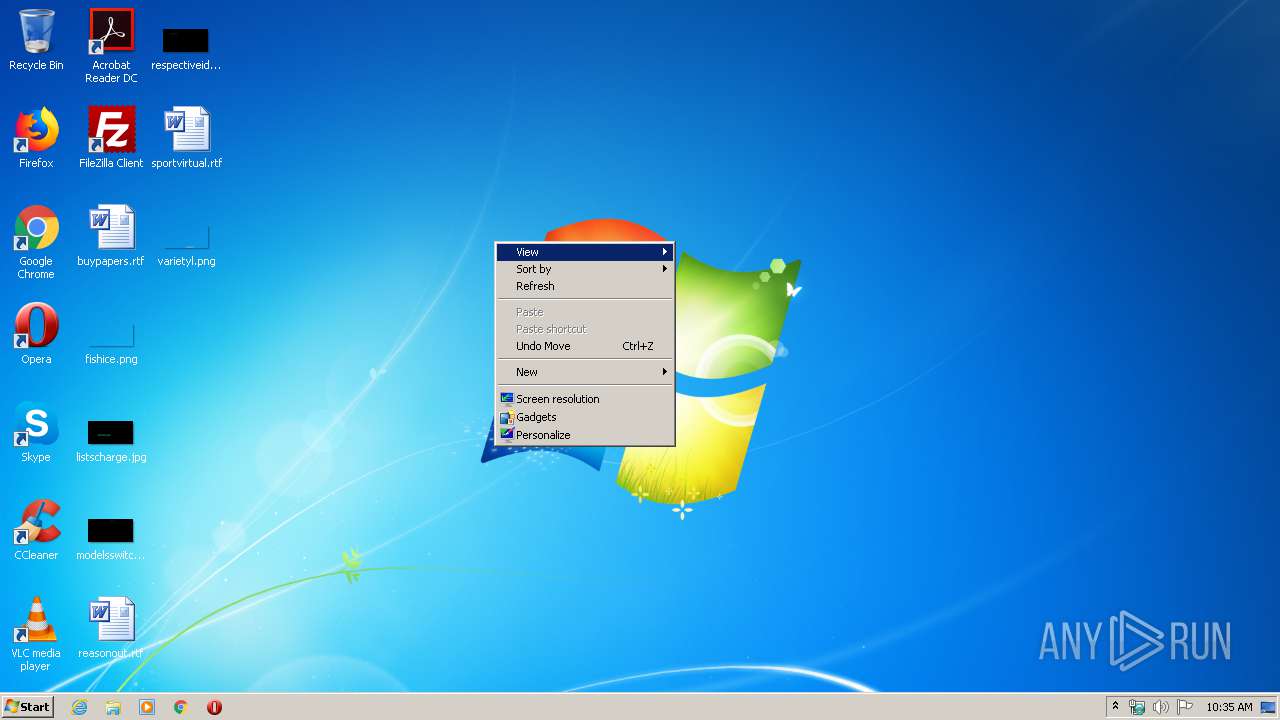Select the VLC media player shortcut

36,635
